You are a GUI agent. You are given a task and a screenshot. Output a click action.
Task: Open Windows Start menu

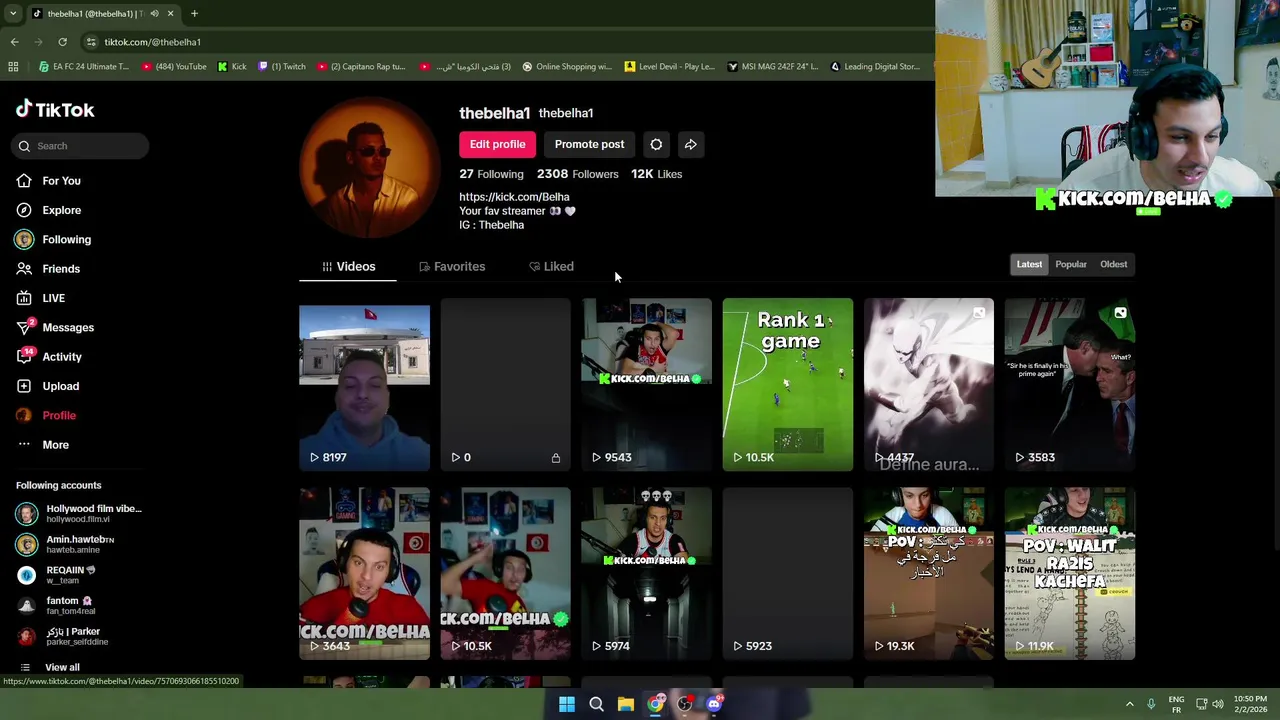coord(567,704)
